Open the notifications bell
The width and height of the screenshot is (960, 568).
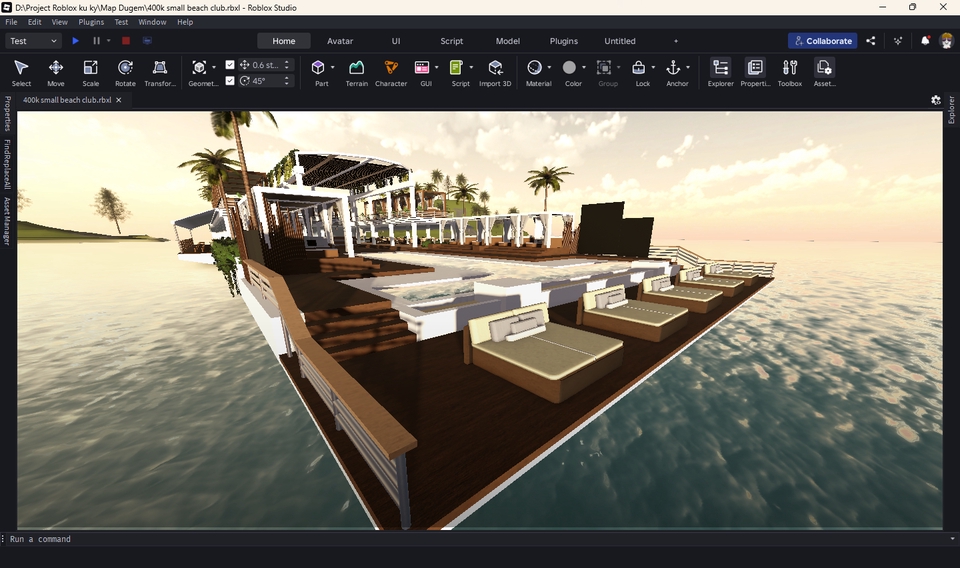click(x=925, y=41)
